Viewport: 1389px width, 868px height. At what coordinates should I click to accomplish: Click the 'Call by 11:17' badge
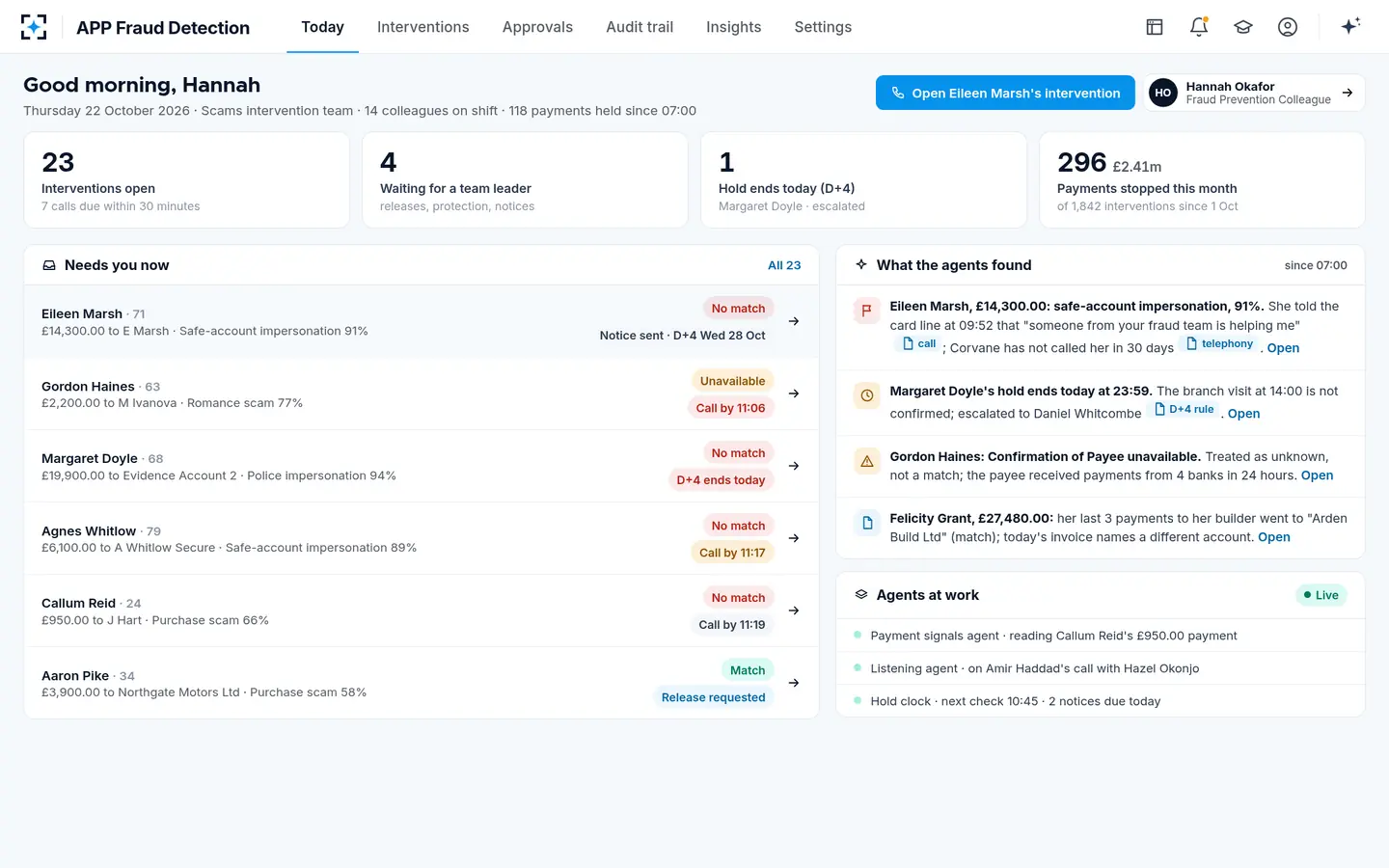(732, 553)
